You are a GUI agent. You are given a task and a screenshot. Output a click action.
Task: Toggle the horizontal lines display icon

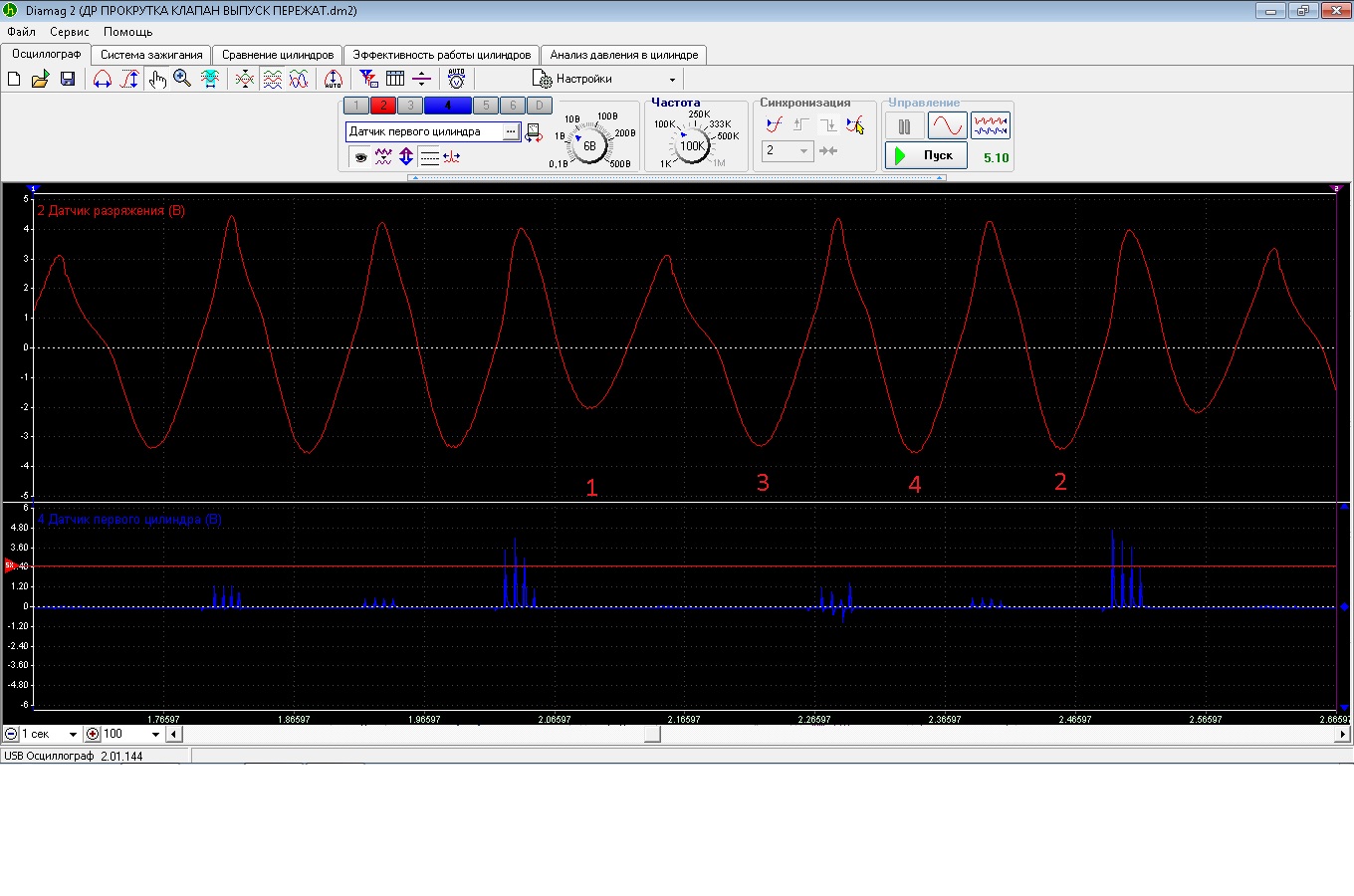click(429, 157)
